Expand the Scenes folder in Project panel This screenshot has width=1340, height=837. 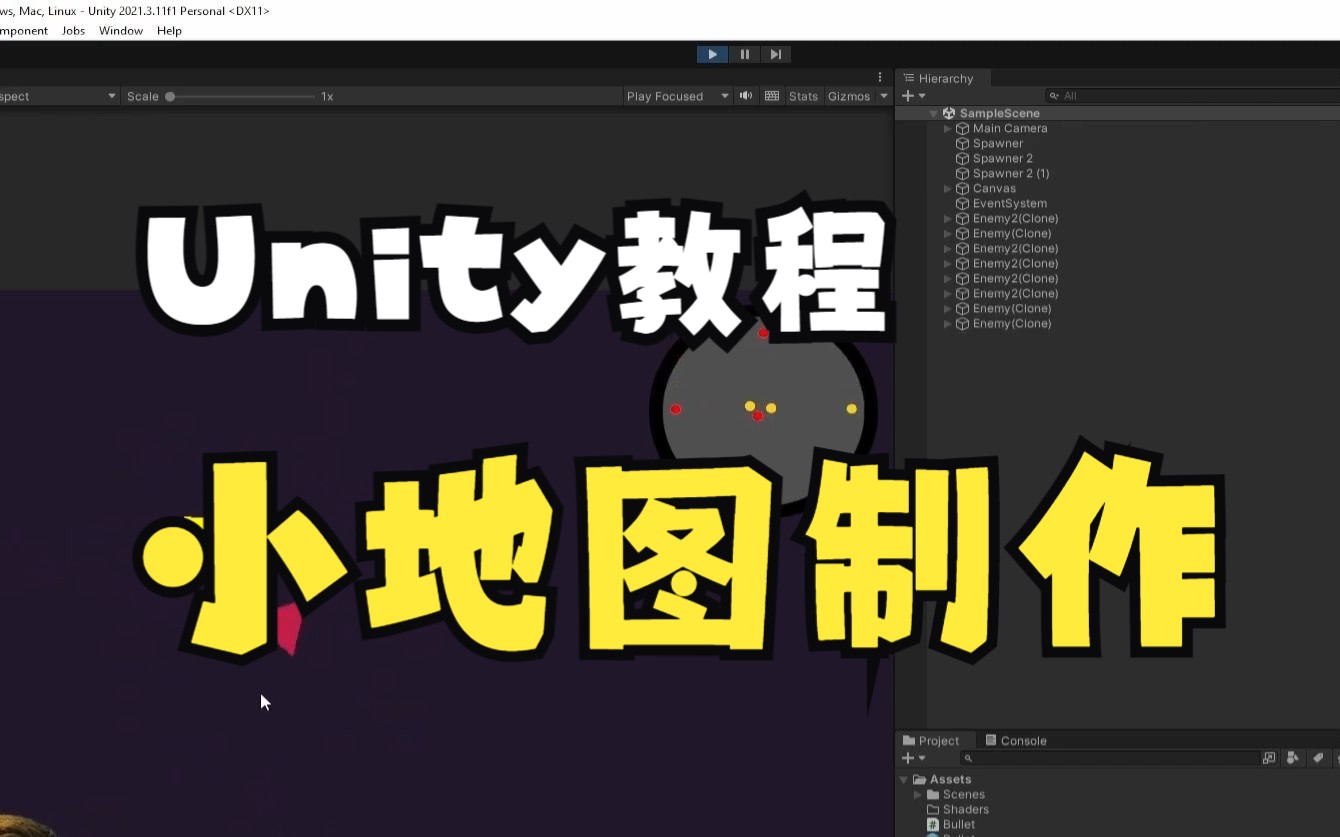916,794
